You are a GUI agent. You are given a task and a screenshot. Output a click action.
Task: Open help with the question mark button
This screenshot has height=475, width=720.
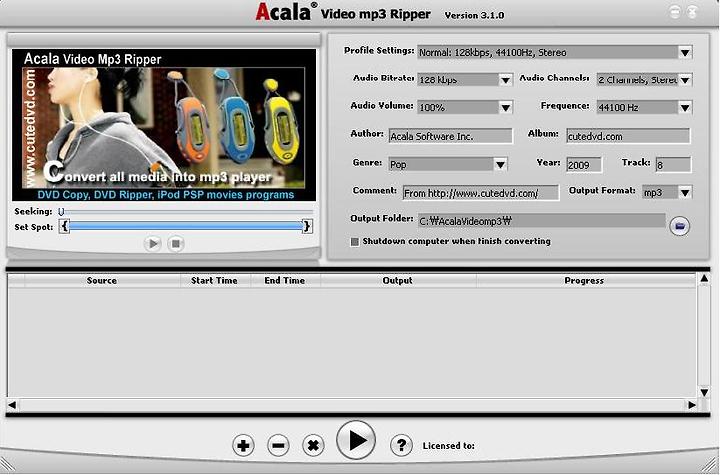[401, 445]
